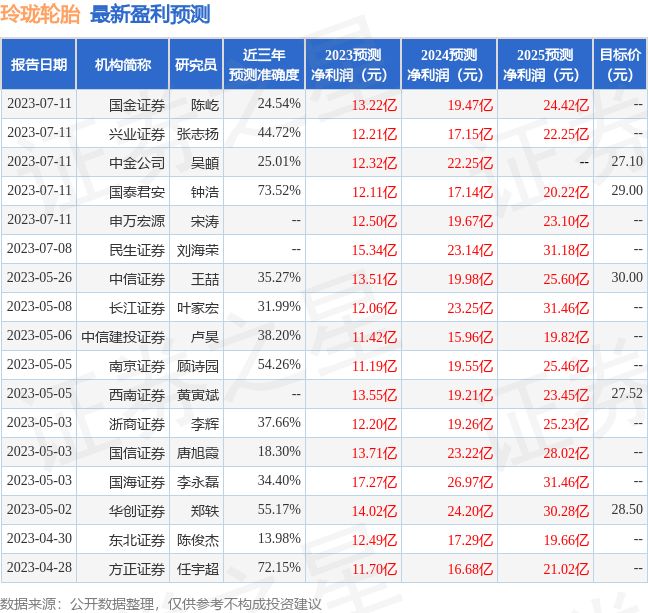Click the 玲珑轮胎 title text
648x613 pixels.
click(40, 14)
